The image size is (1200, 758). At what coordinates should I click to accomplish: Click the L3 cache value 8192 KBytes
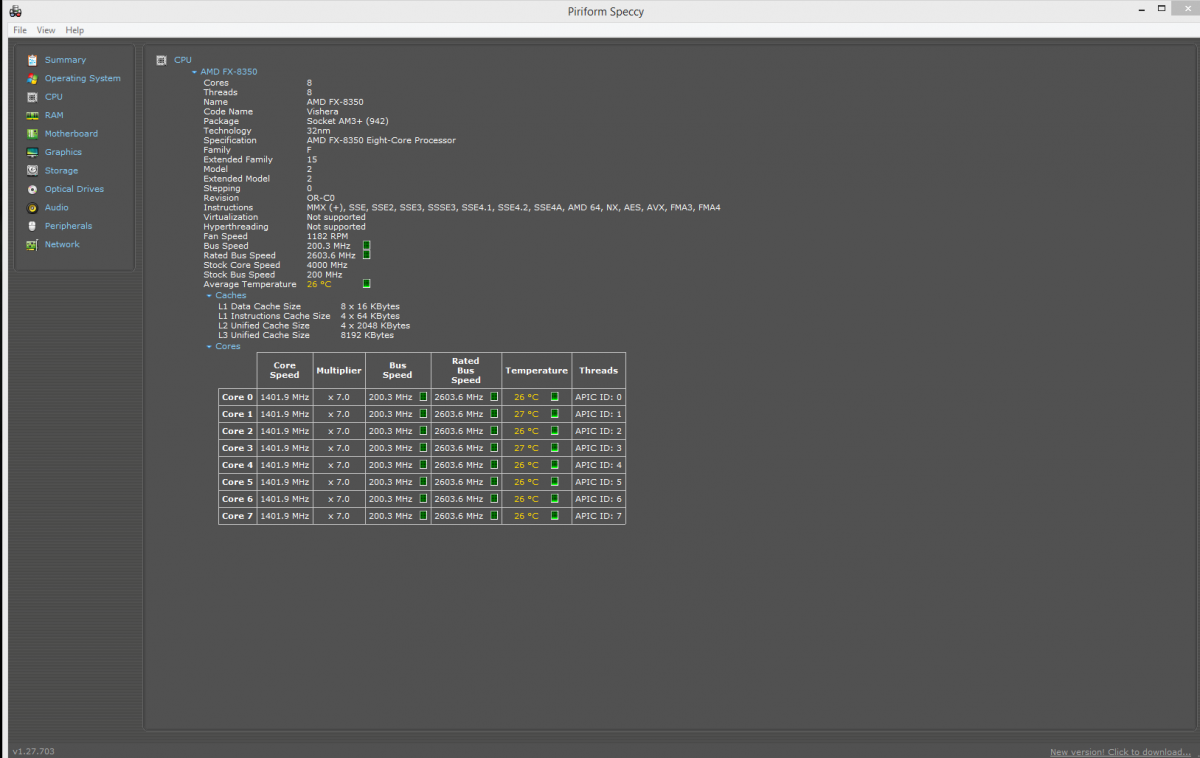tap(367, 336)
